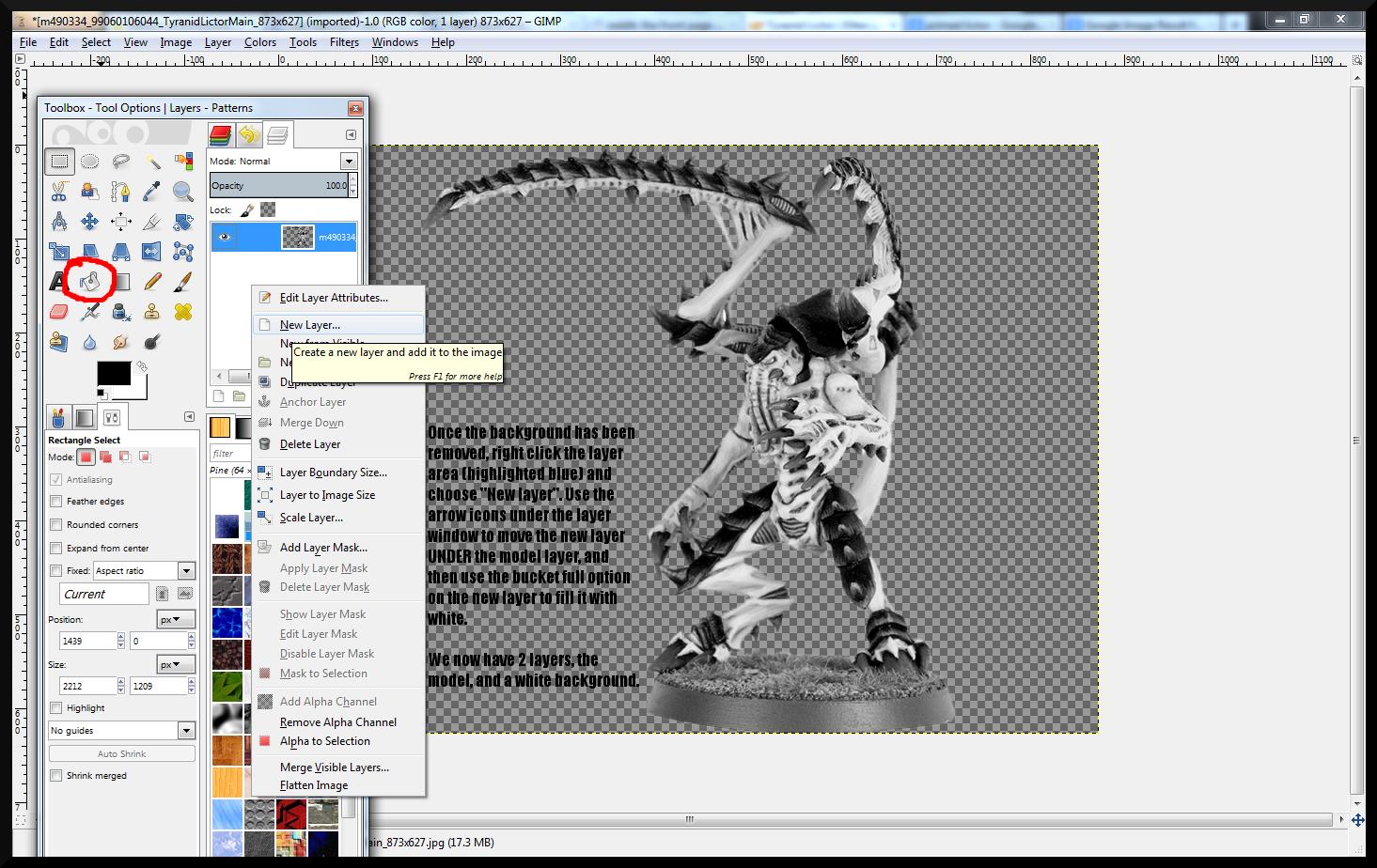This screenshot has width=1377, height=868.
Task: Click the Auto Shrink button
Action: coord(121,754)
